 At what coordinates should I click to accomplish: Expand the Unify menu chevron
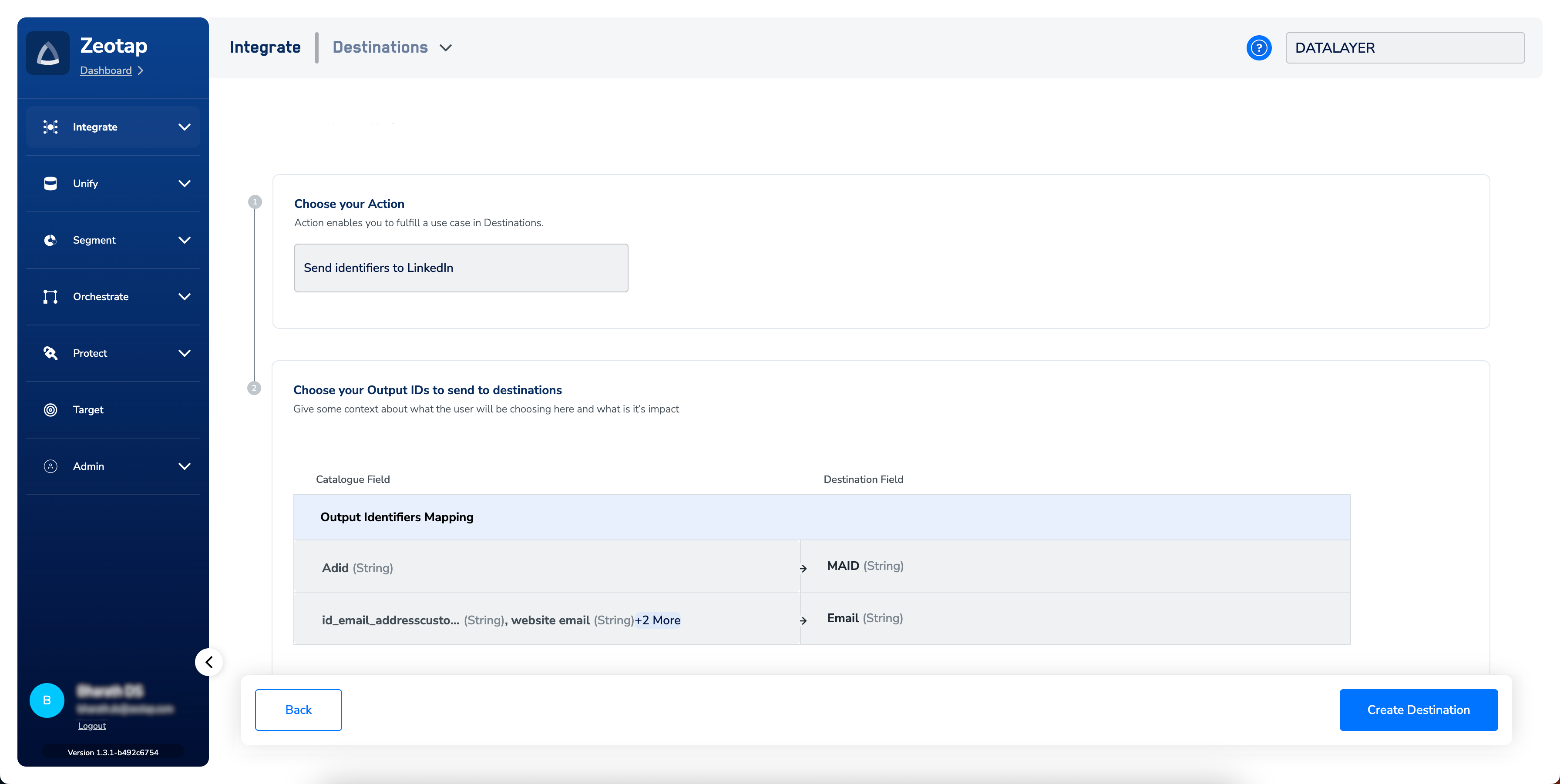(184, 184)
